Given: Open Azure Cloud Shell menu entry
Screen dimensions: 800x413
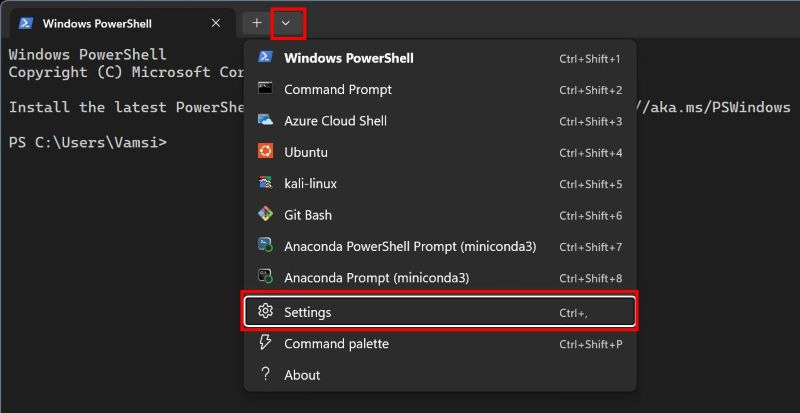Looking at the screenshot, I should (x=335, y=121).
